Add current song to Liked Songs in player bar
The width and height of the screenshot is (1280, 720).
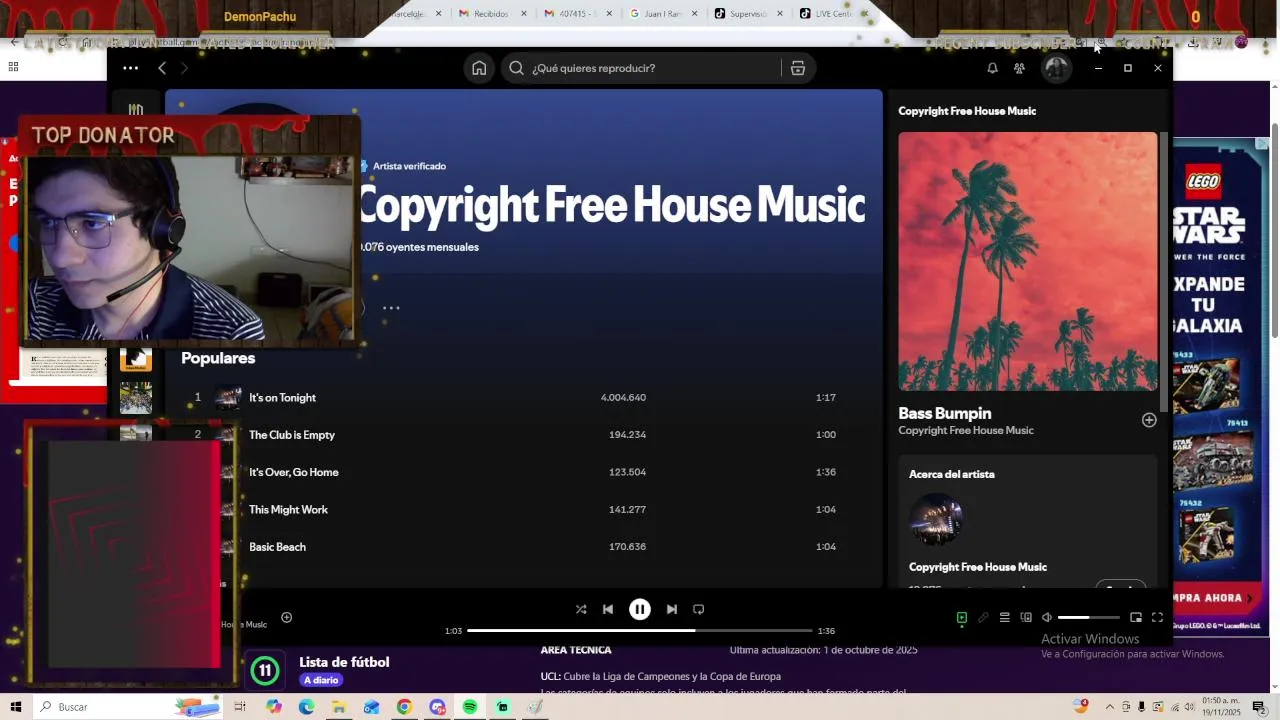click(x=286, y=618)
